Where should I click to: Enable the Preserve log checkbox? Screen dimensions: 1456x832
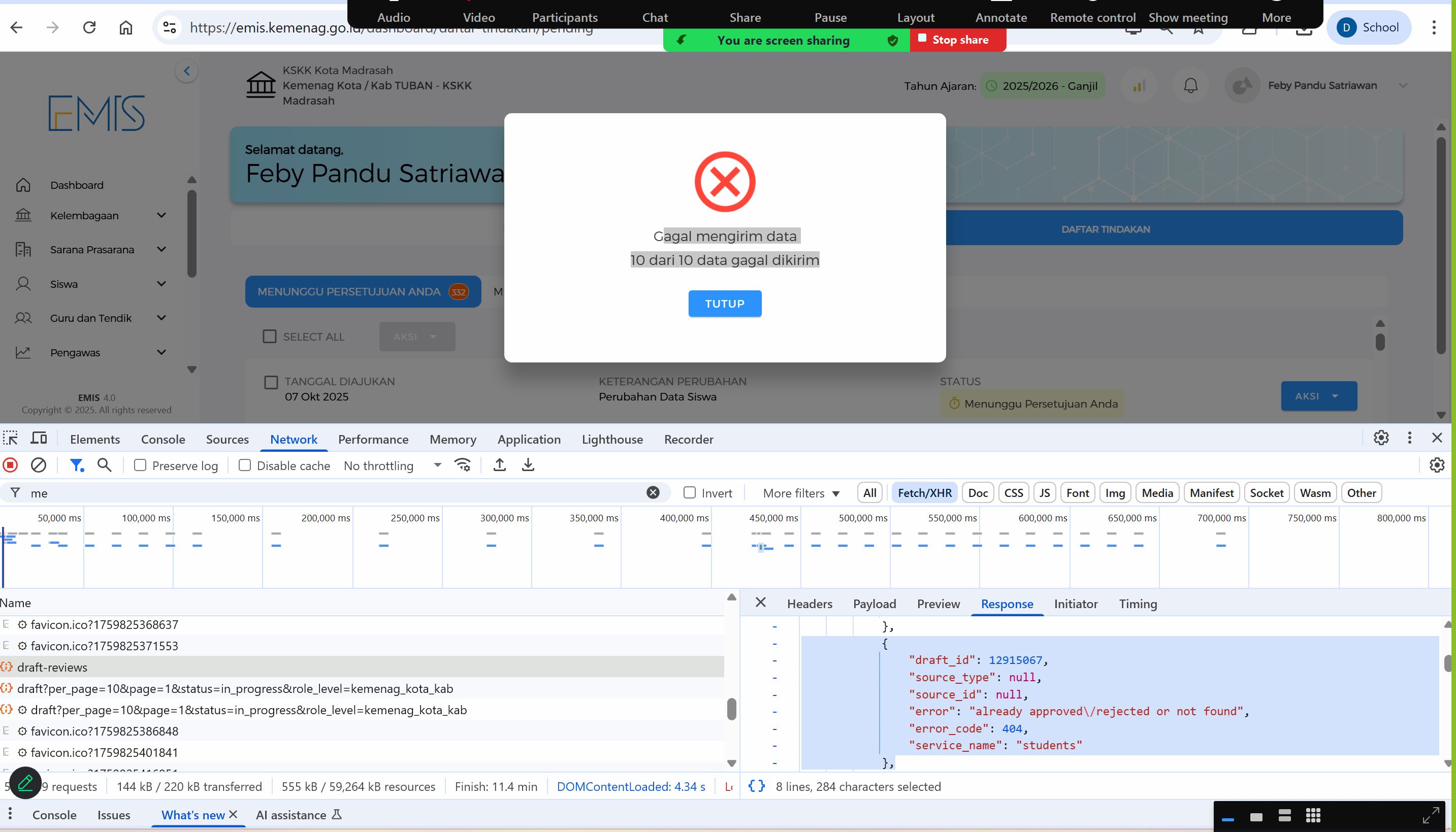click(140, 465)
